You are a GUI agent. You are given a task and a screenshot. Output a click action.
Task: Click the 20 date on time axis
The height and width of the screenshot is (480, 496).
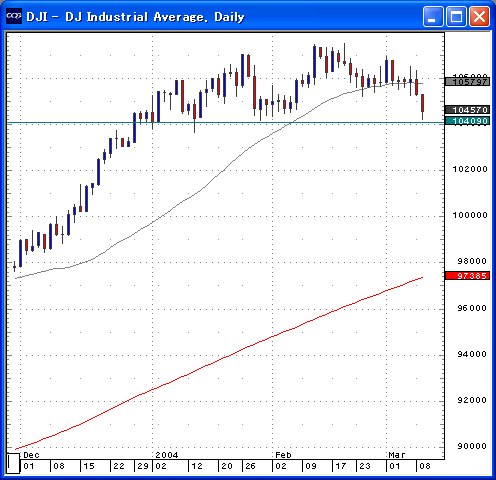[227, 466]
